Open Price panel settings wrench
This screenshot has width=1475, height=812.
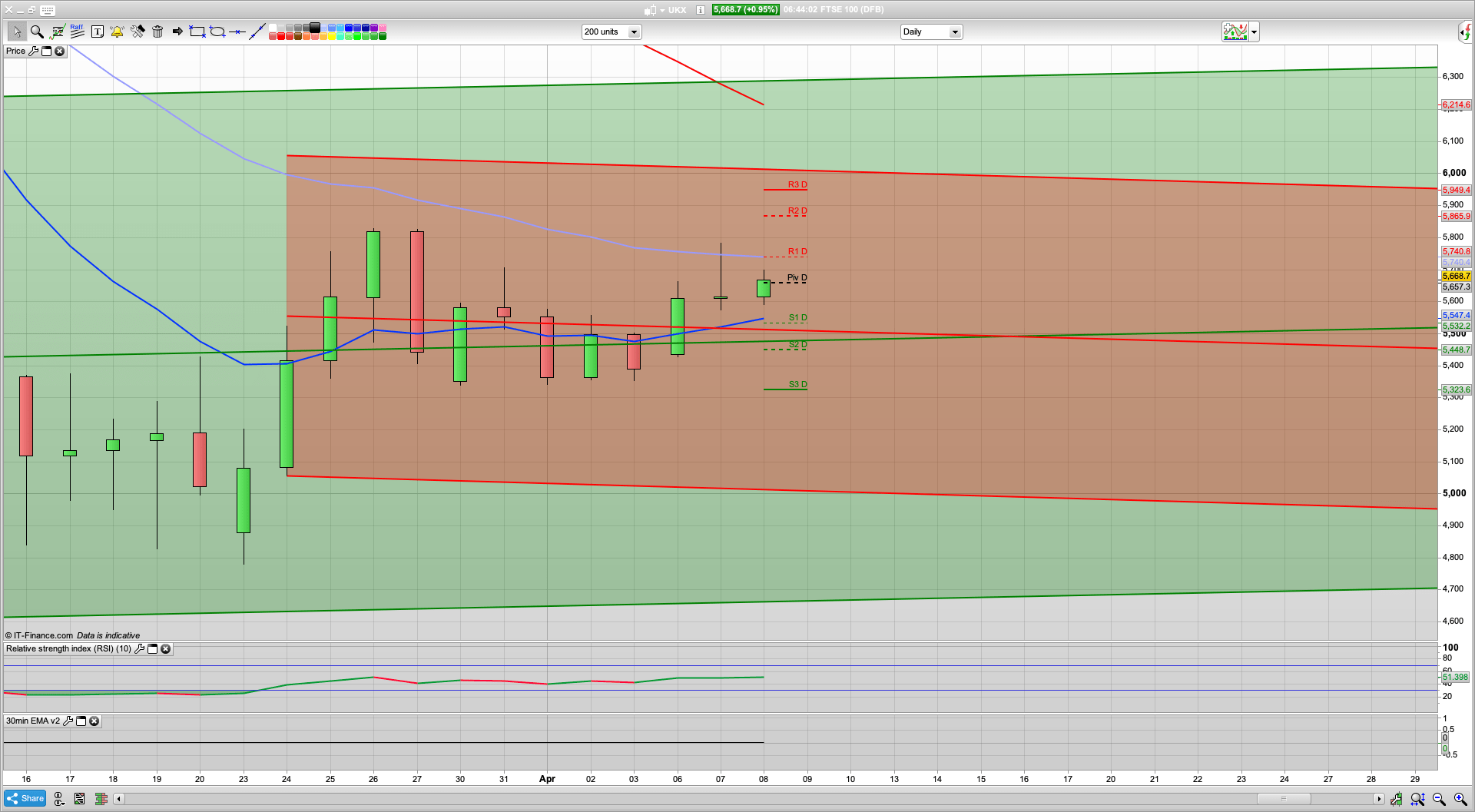33,51
